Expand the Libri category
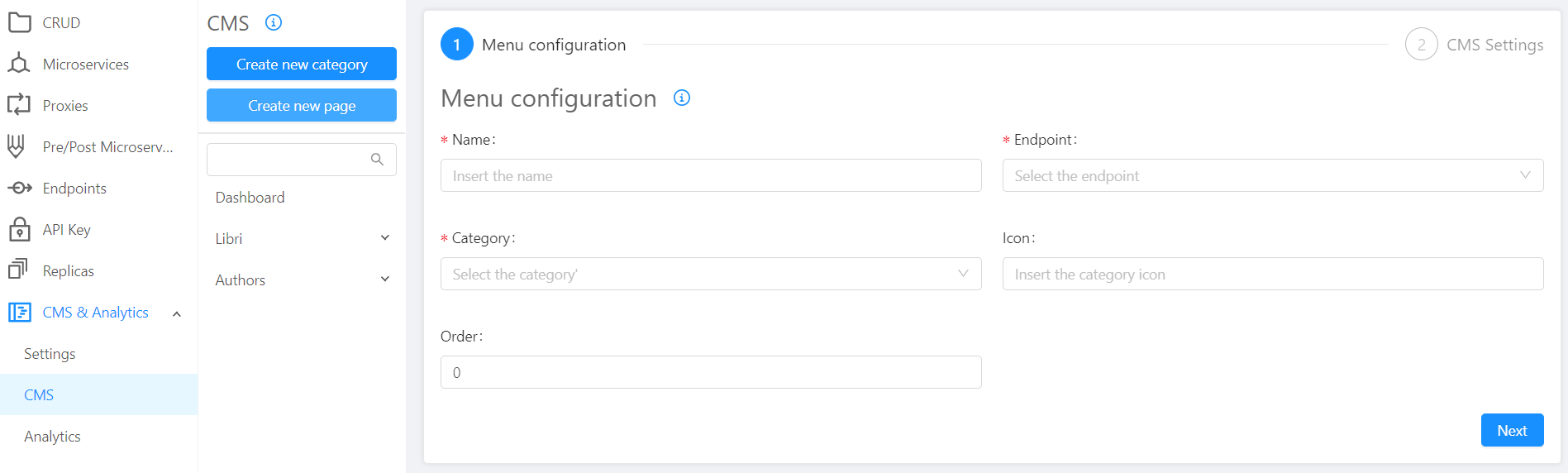This screenshot has width=1568, height=473. pos(384,238)
